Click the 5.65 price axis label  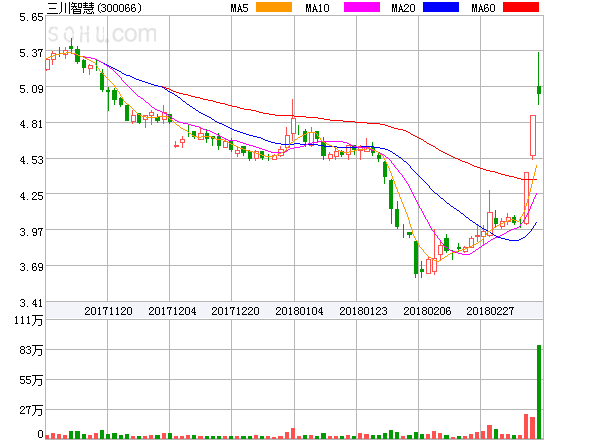pos(31,17)
